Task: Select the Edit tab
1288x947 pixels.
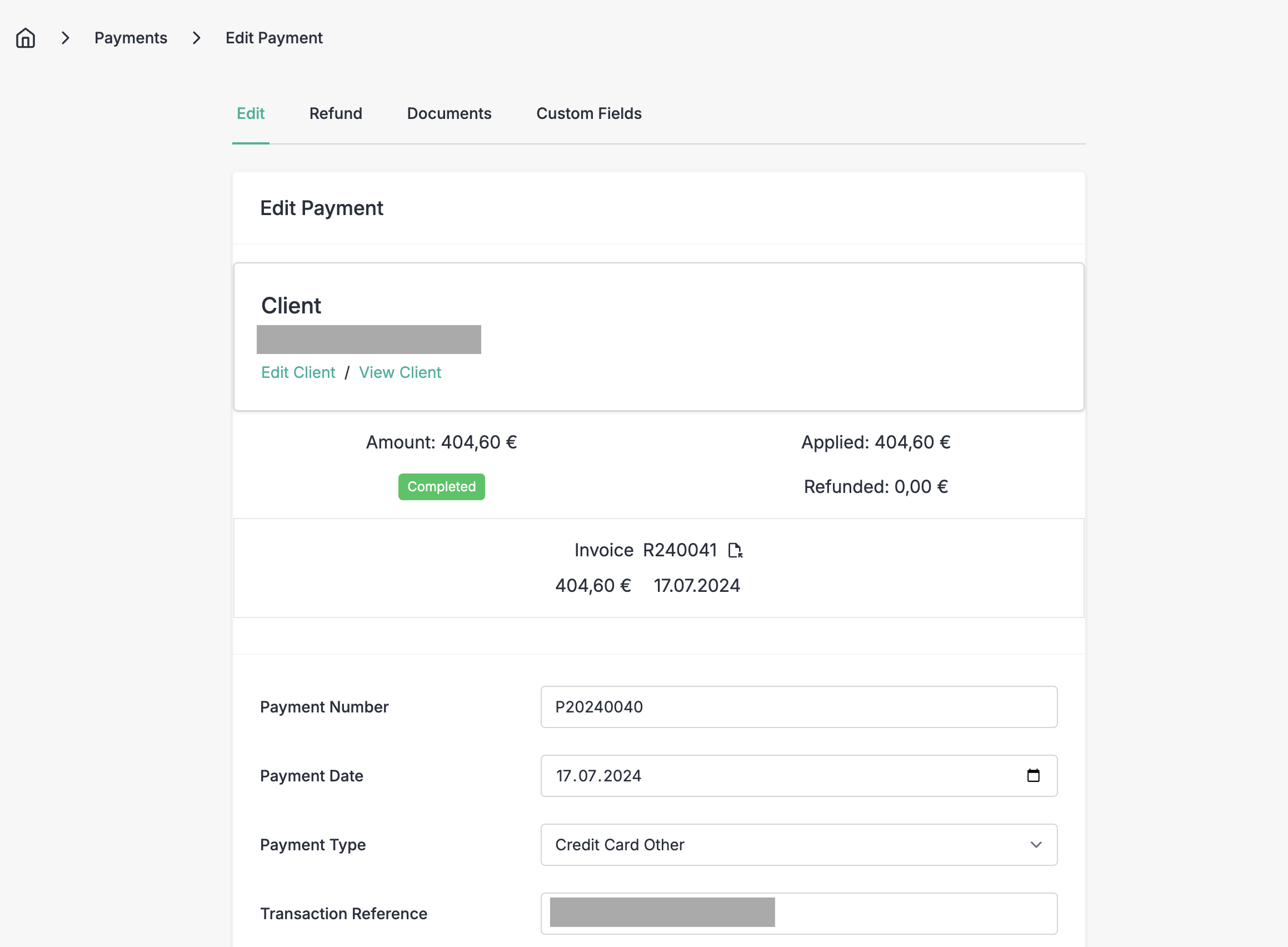Action: coord(251,113)
